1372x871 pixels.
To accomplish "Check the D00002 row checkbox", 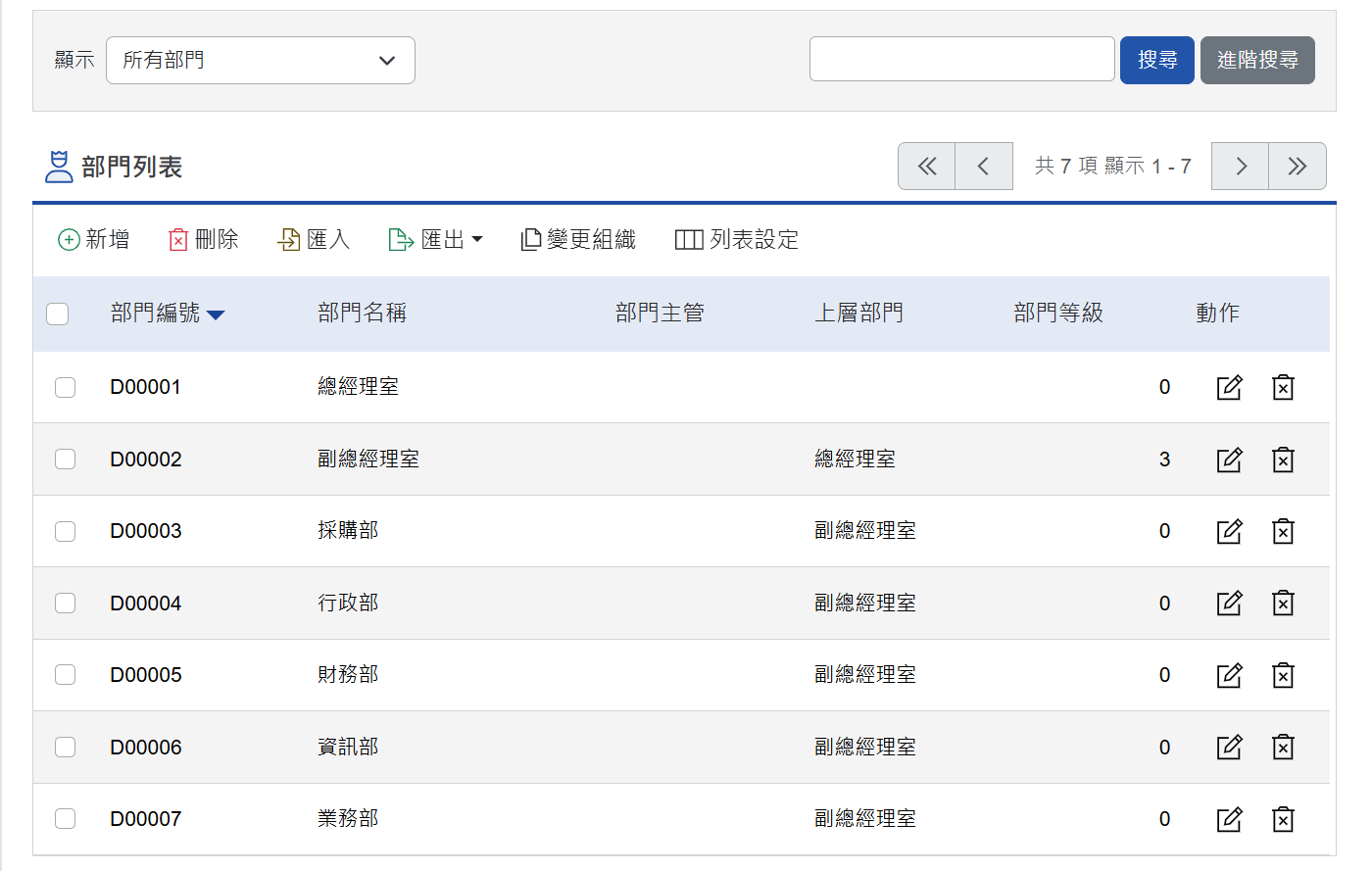I will [x=66, y=460].
